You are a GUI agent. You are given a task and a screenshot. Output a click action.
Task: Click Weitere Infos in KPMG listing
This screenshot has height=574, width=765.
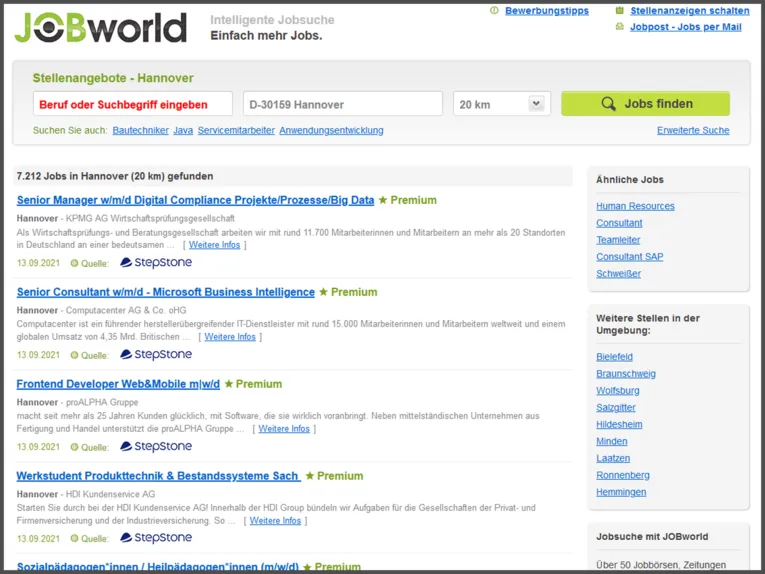click(215, 245)
